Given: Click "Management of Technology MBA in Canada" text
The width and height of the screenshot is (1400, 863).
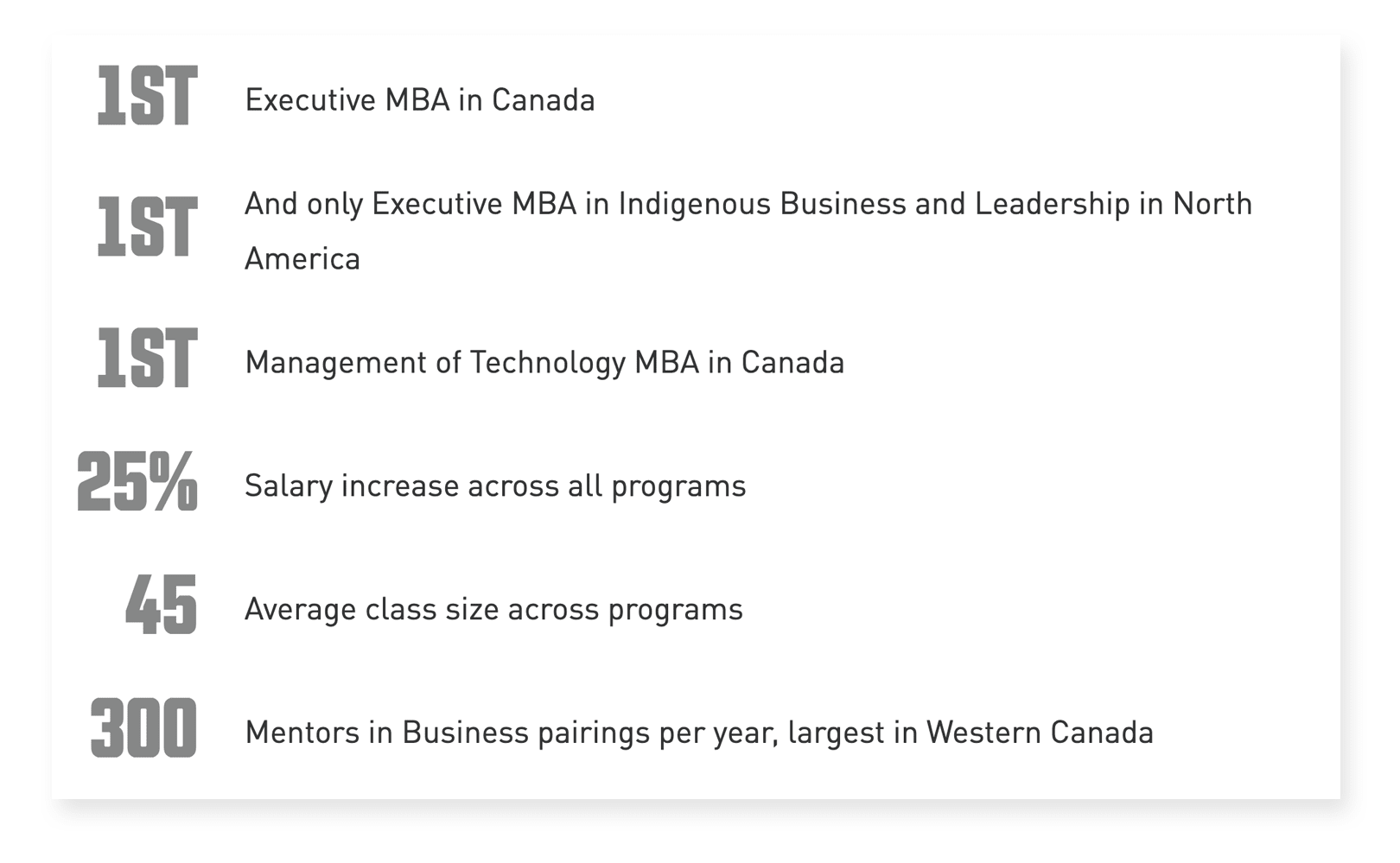Looking at the screenshot, I should point(545,363).
